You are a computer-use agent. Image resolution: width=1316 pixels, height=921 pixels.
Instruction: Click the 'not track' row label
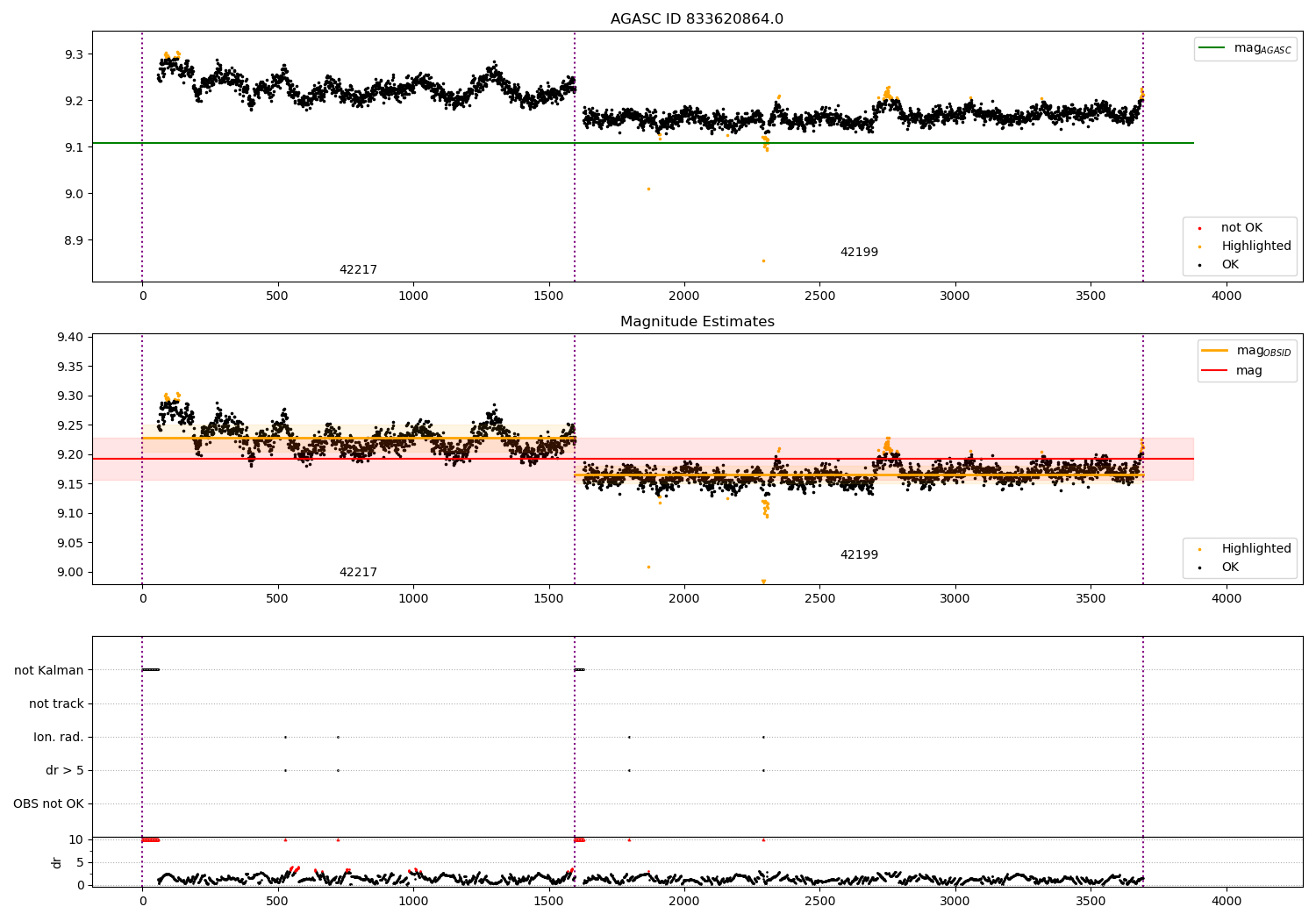pyautogui.click(x=56, y=704)
